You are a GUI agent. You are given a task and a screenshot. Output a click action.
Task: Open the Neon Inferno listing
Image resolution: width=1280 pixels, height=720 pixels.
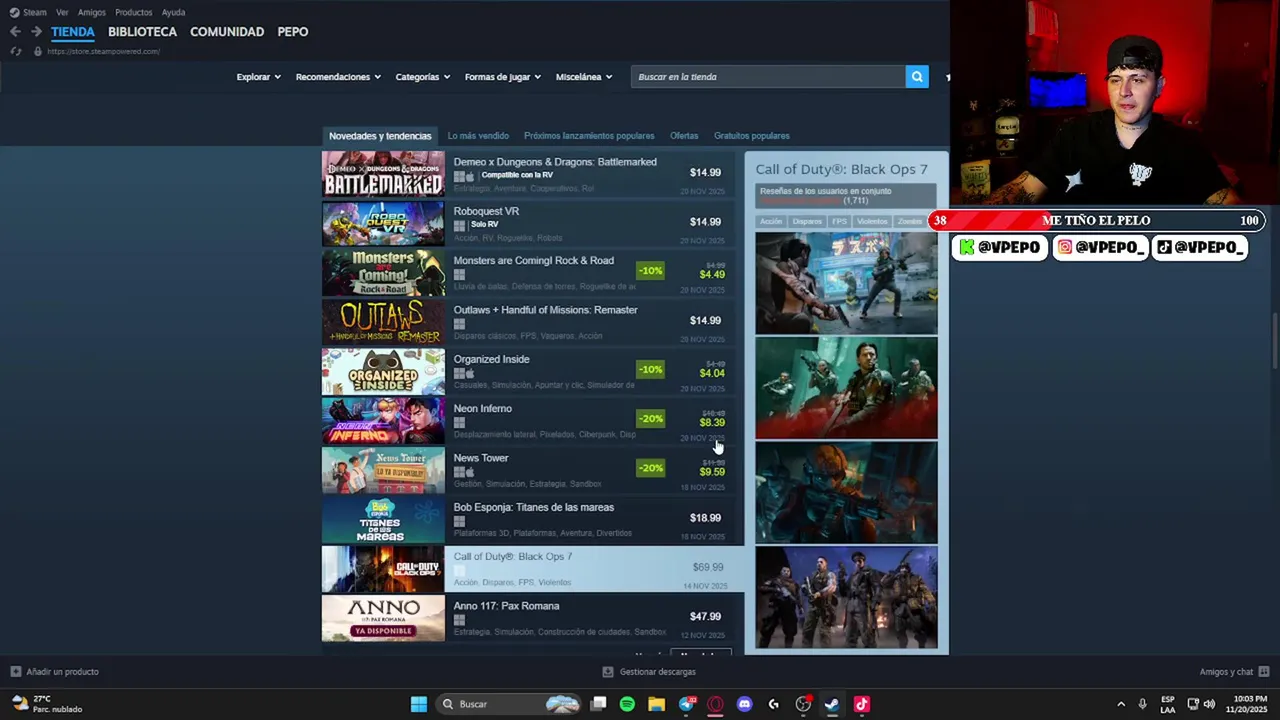[533, 421]
